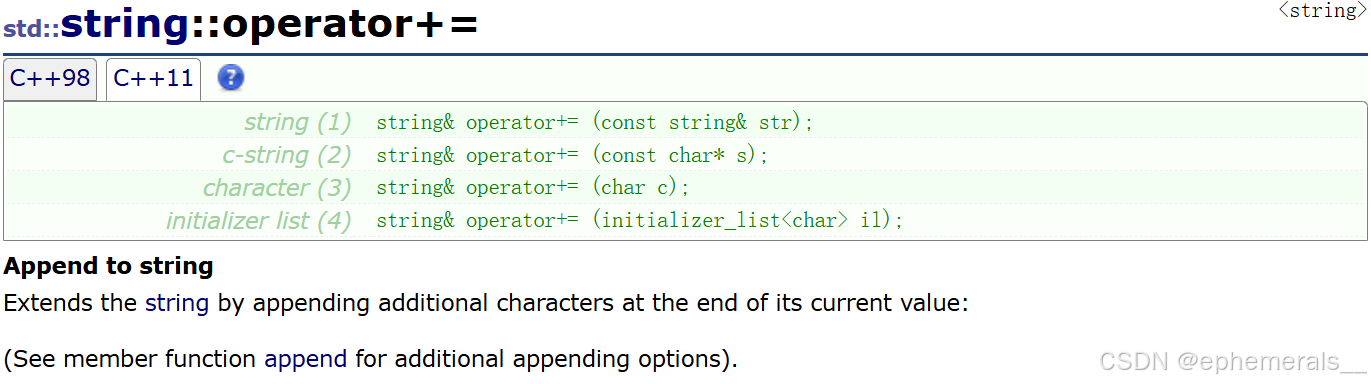
Task: Click the Append to string heading
Action: (109, 267)
